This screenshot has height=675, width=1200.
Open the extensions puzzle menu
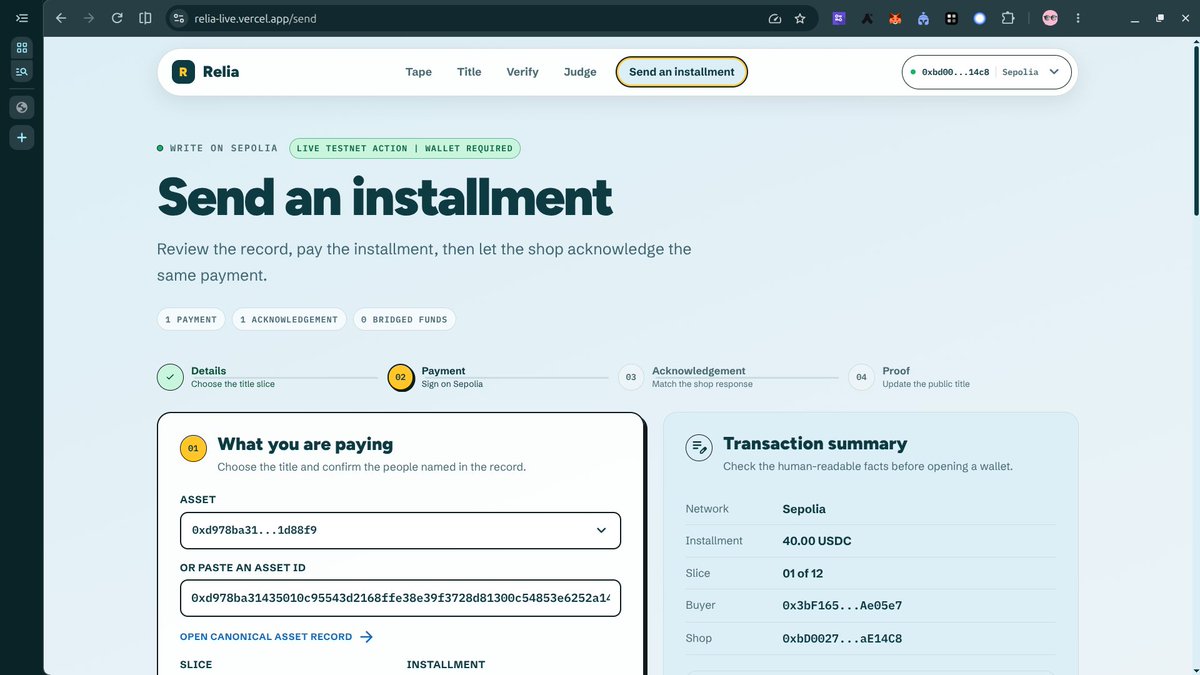pyautogui.click(x=1008, y=18)
